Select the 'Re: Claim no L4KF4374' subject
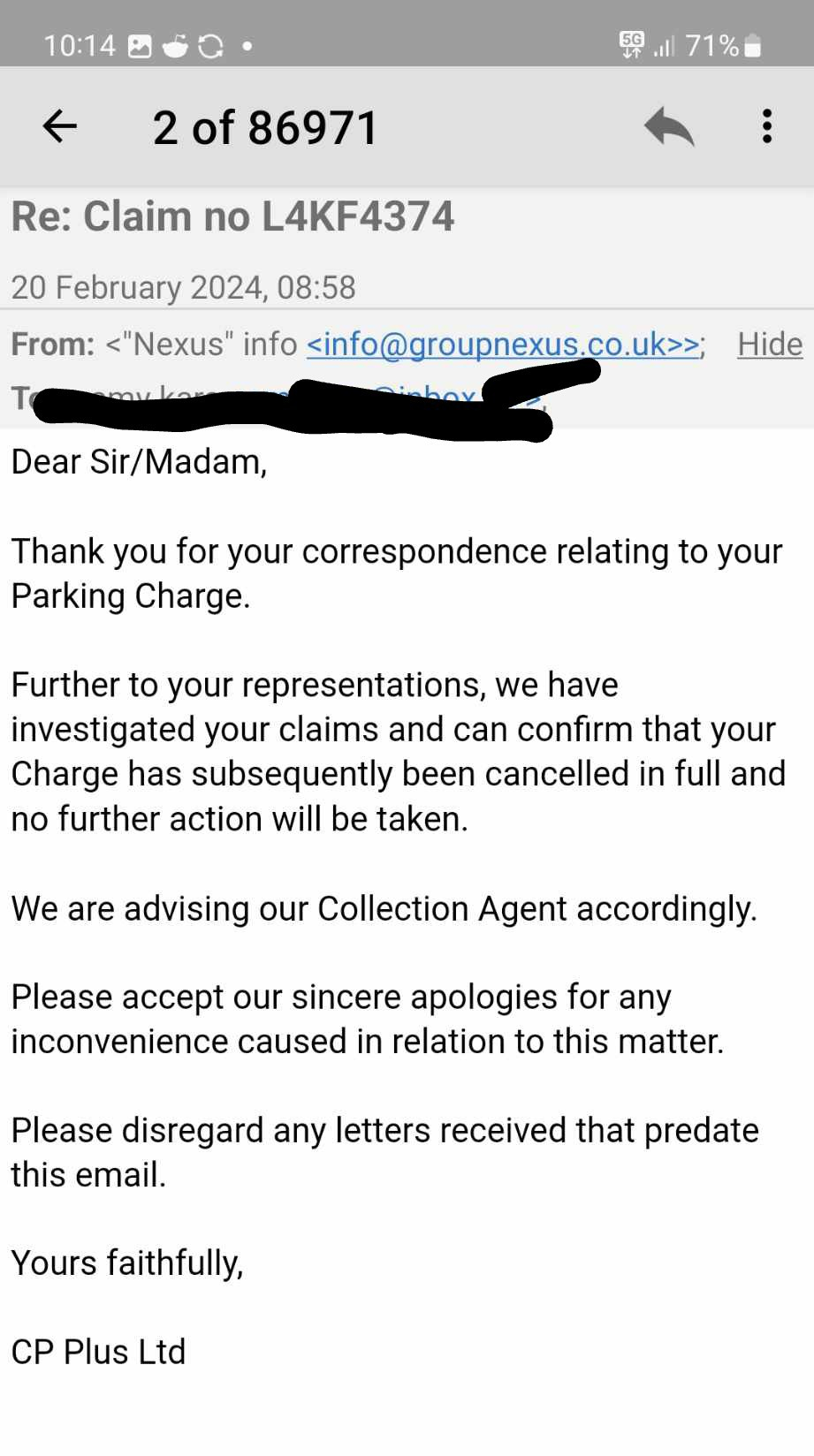 [x=232, y=216]
